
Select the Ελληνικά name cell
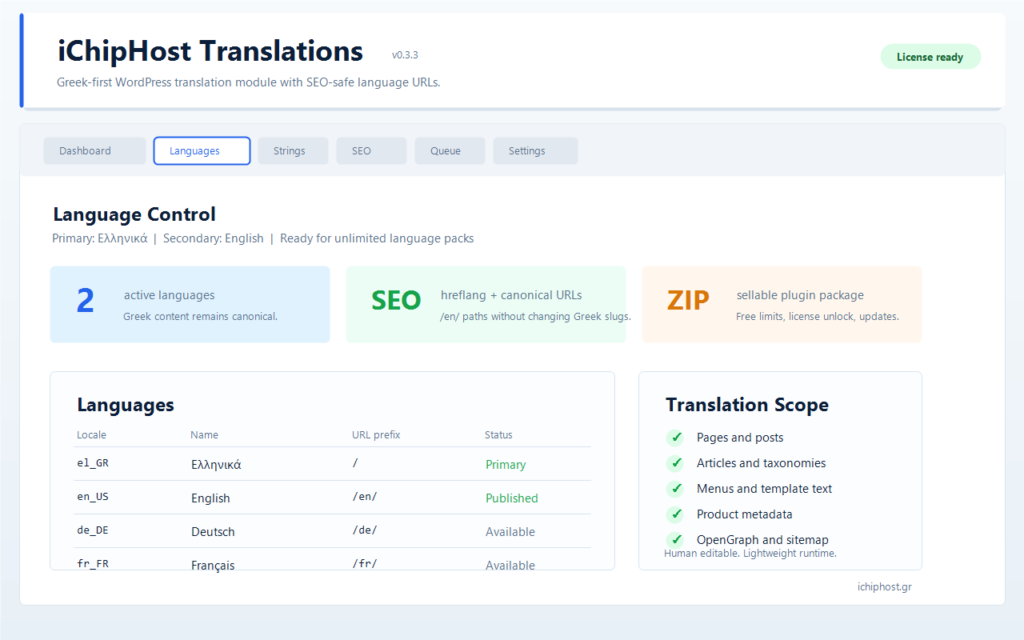216,465
